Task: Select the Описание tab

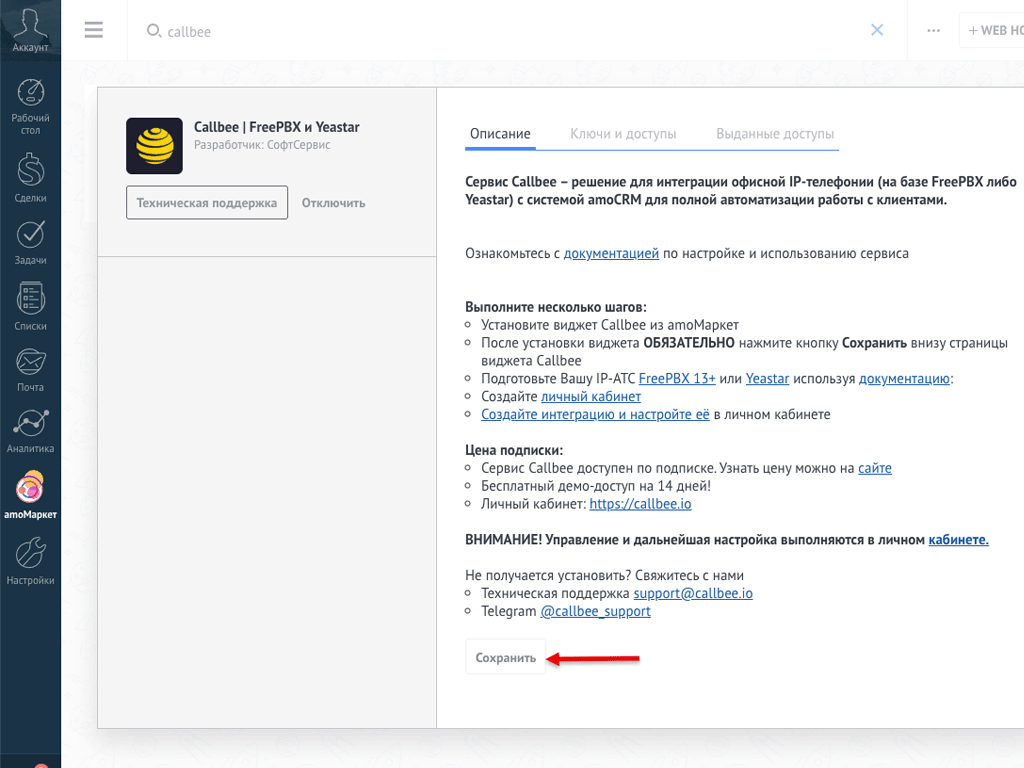Action: [500, 131]
